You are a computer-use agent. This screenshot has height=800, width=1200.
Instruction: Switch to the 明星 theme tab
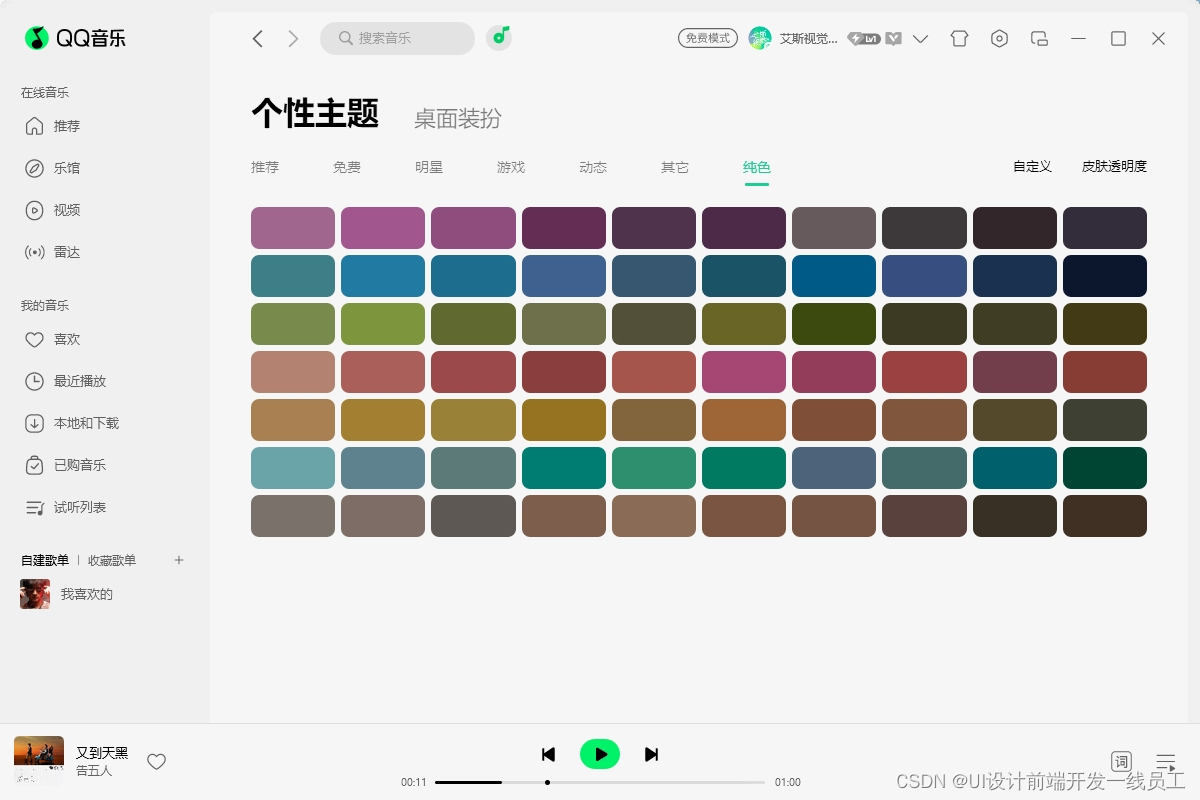pos(429,167)
